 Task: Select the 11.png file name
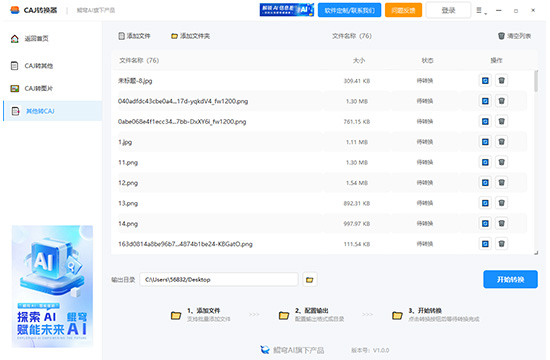point(128,162)
